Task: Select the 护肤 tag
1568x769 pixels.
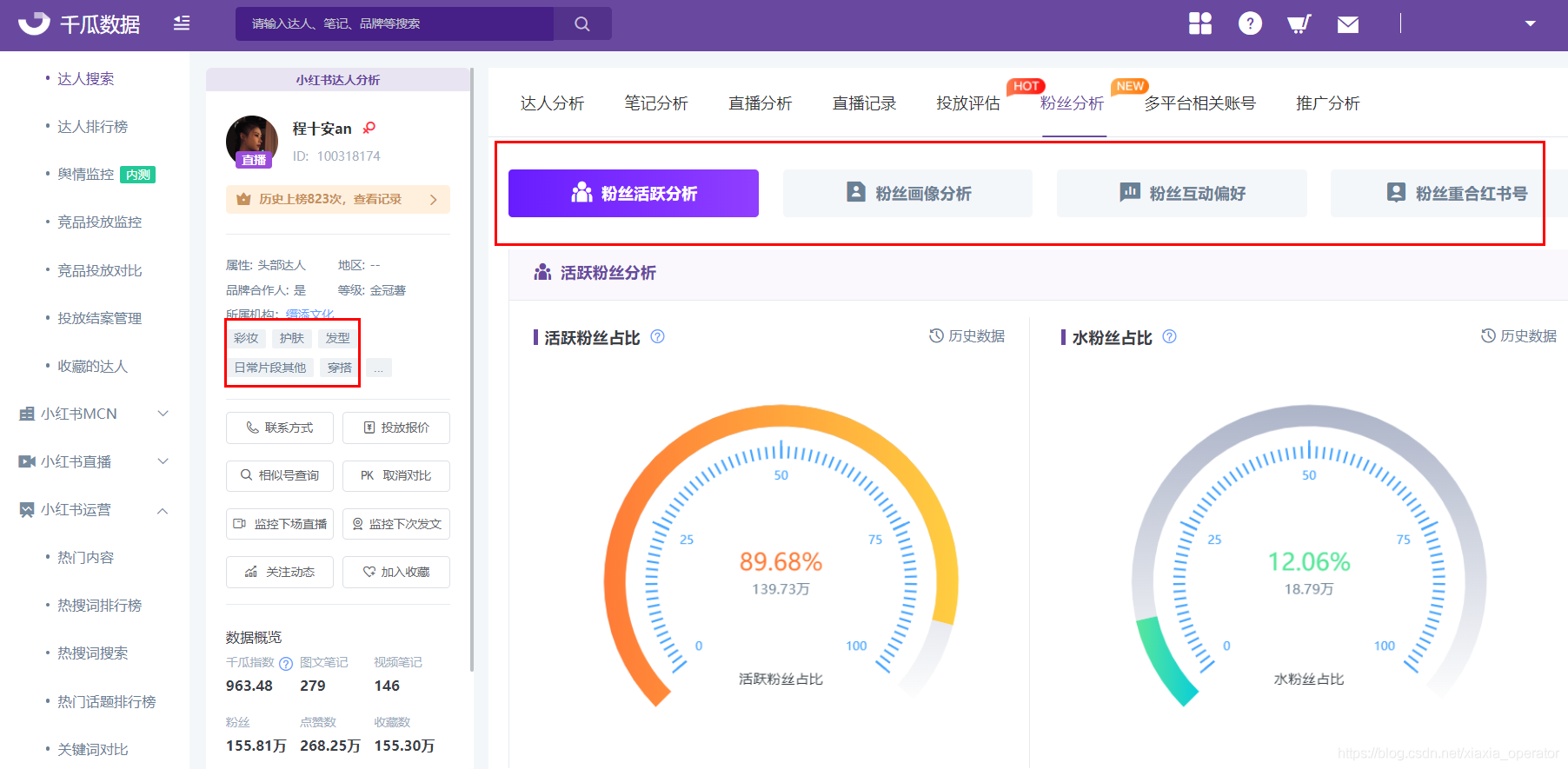Action: [292, 338]
